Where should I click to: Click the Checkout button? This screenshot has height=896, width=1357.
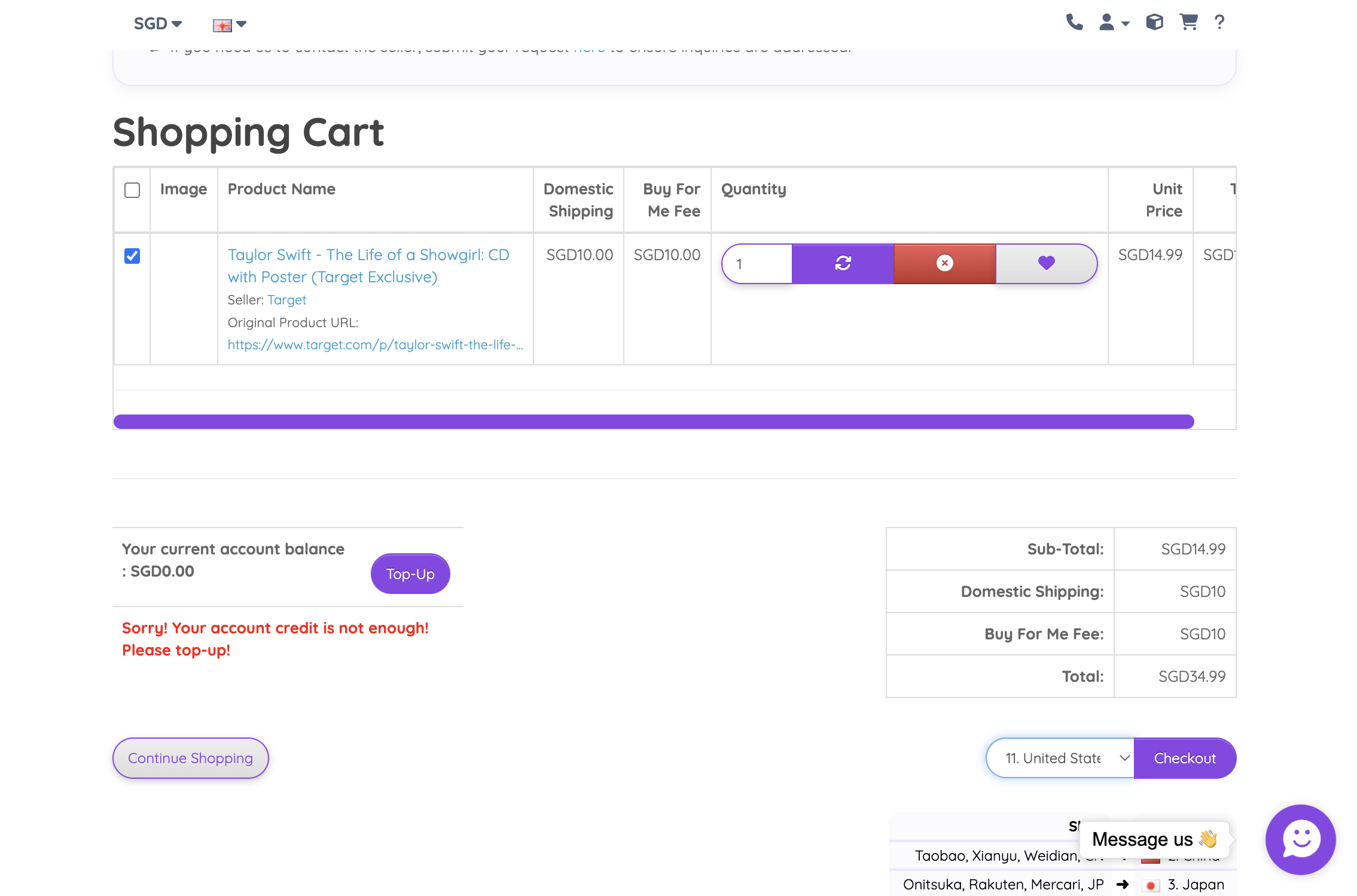pos(1184,758)
